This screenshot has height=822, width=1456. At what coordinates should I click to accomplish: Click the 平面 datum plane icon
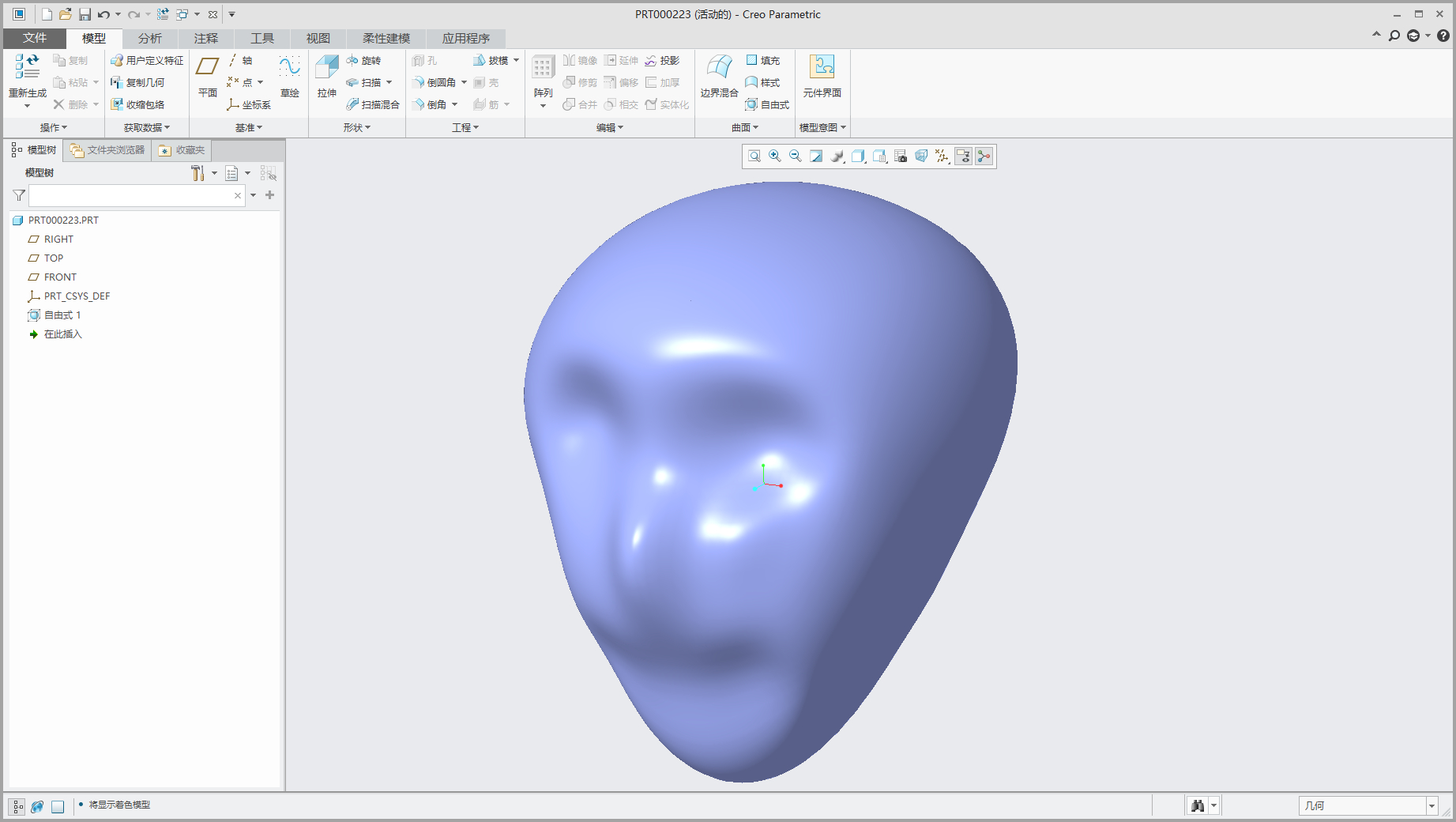tap(207, 68)
